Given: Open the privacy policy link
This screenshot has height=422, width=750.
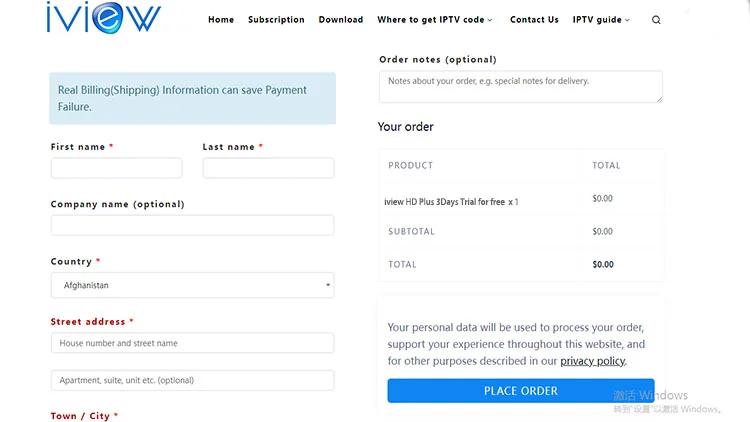Looking at the screenshot, I should (x=592, y=361).
